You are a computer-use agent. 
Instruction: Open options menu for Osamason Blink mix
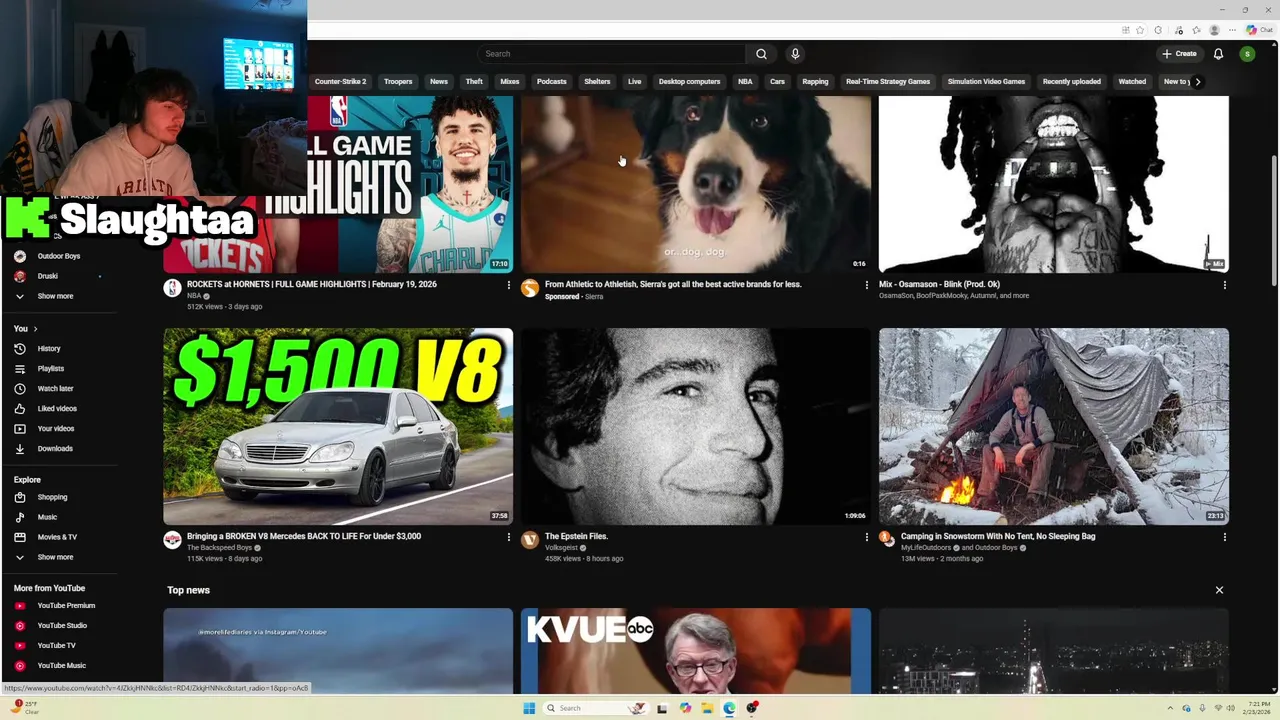tap(1224, 285)
